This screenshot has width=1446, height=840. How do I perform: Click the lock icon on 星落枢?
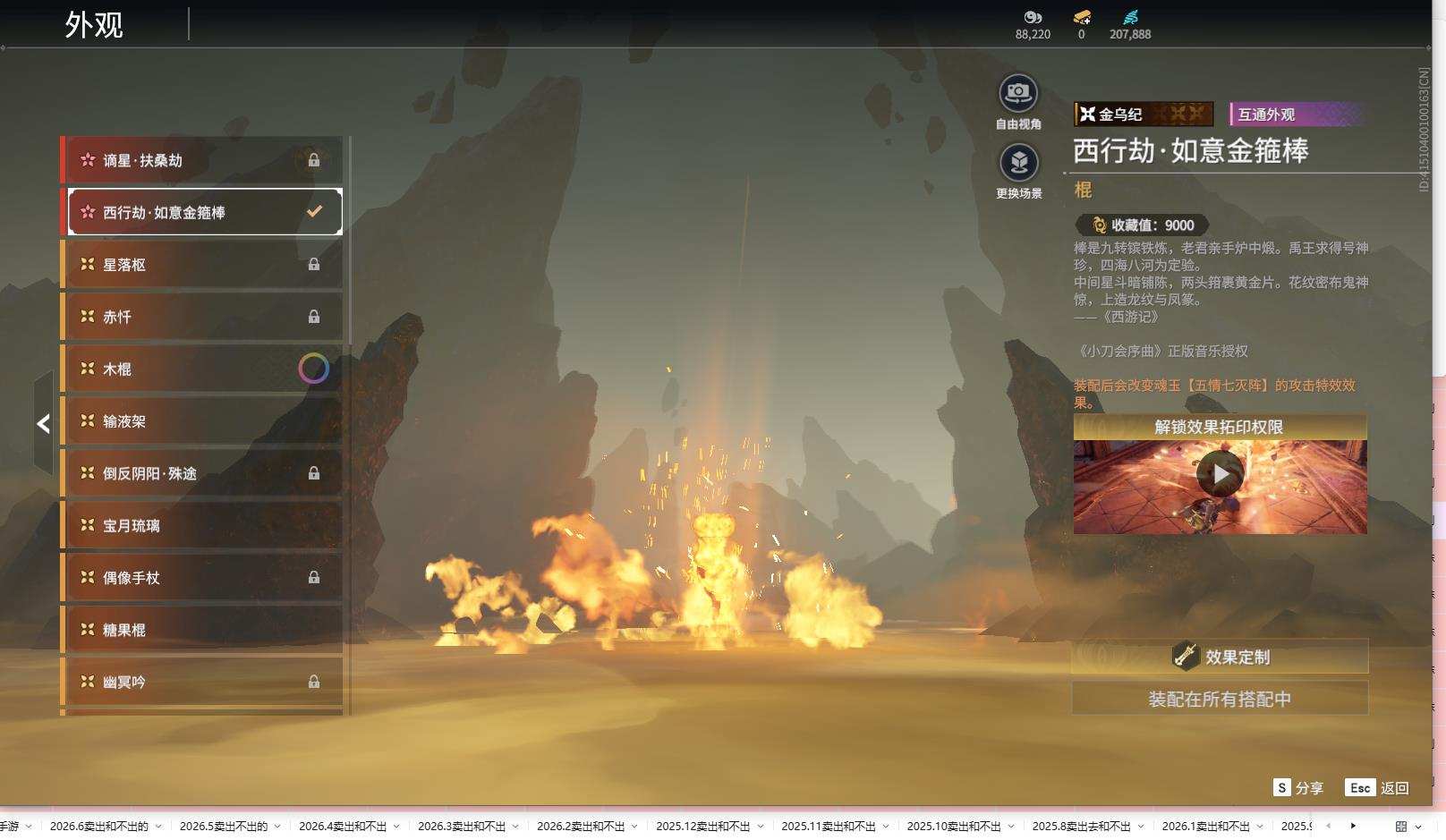click(314, 264)
